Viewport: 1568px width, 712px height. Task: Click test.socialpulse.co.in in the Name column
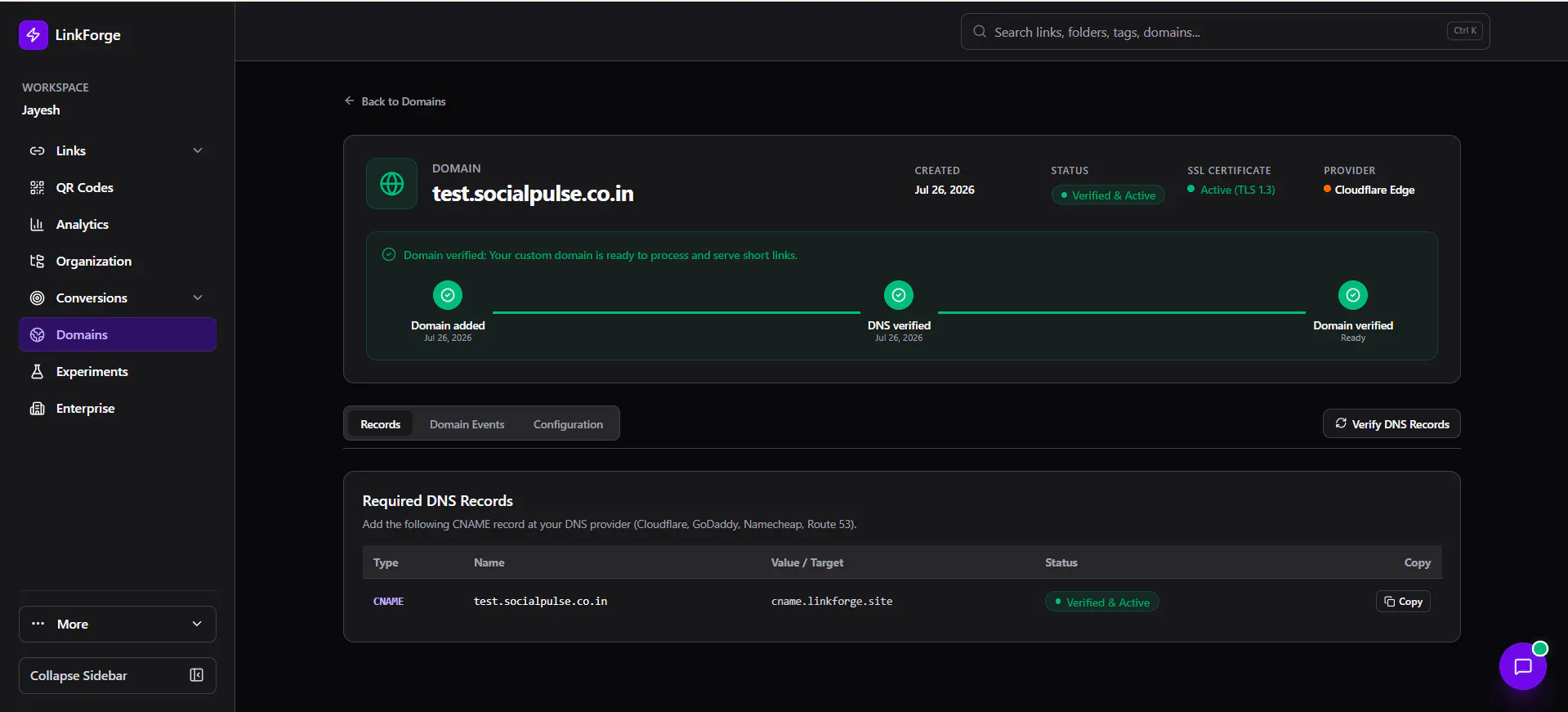(x=541, y=602)
